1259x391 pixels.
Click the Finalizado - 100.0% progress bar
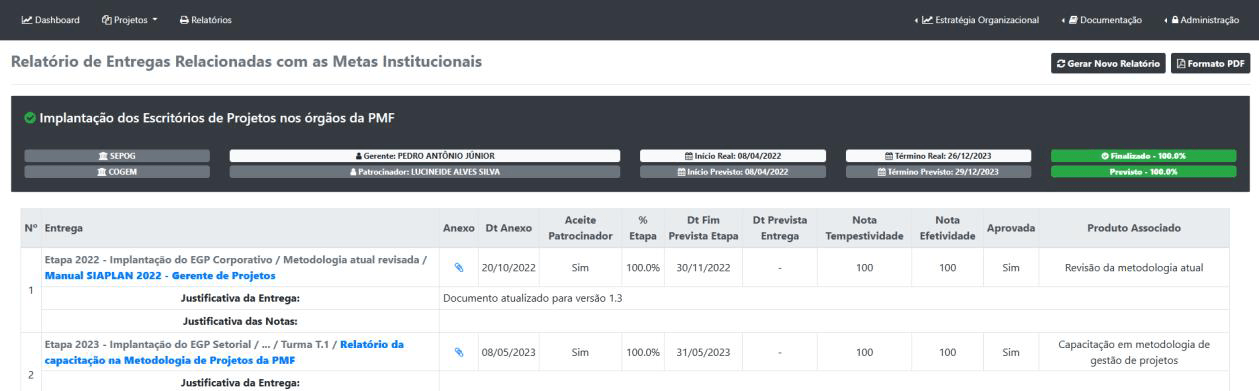click(1143, 156)
